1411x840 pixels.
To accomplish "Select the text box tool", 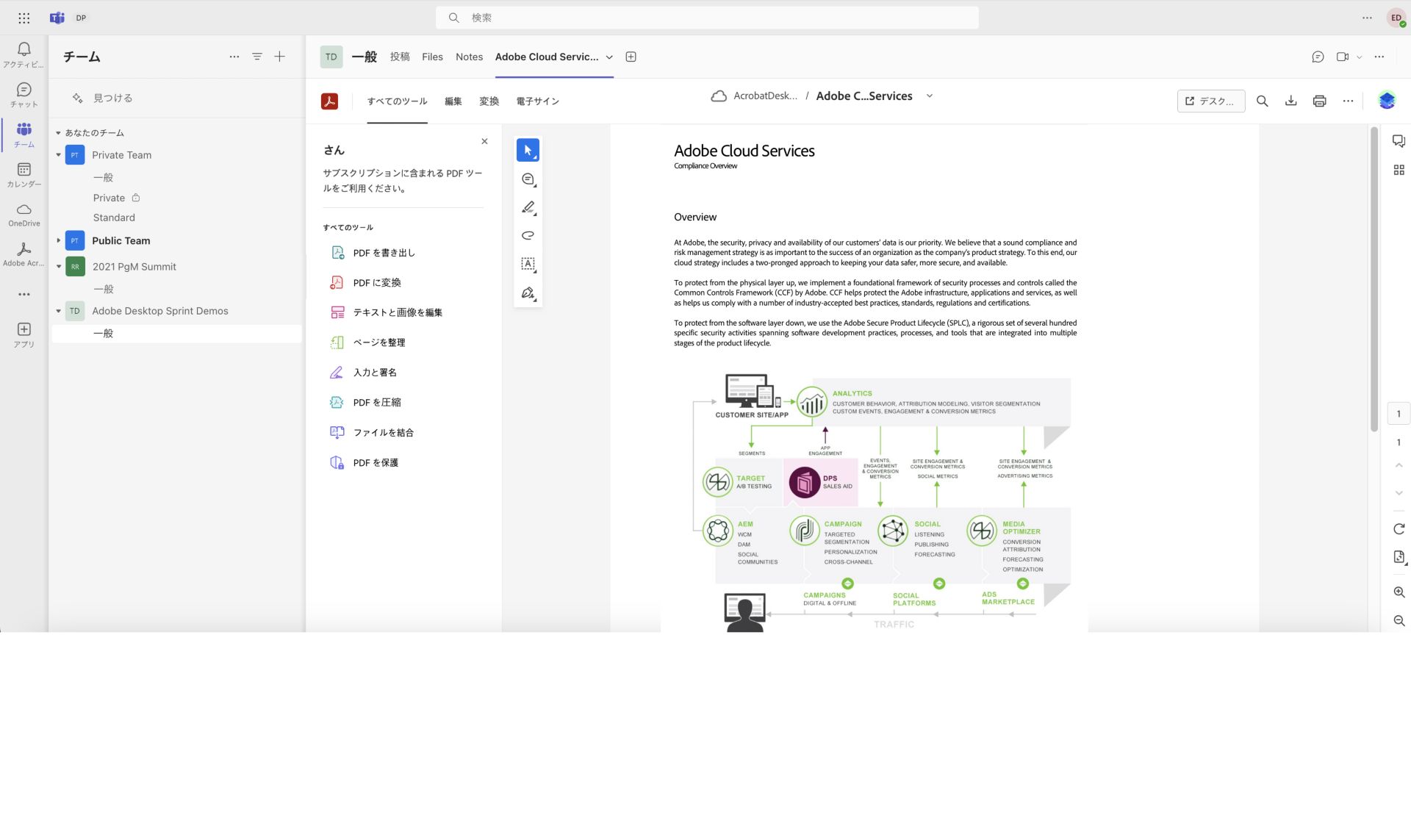I will click(528, 264).
